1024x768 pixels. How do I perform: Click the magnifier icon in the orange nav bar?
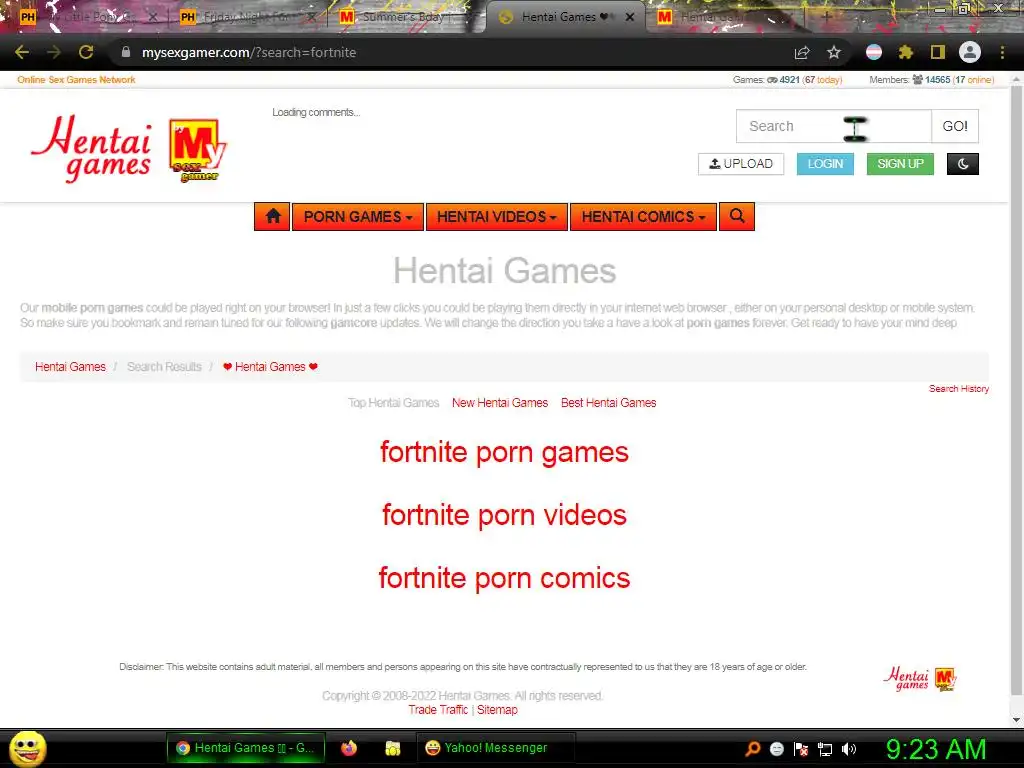click(737, 216)
